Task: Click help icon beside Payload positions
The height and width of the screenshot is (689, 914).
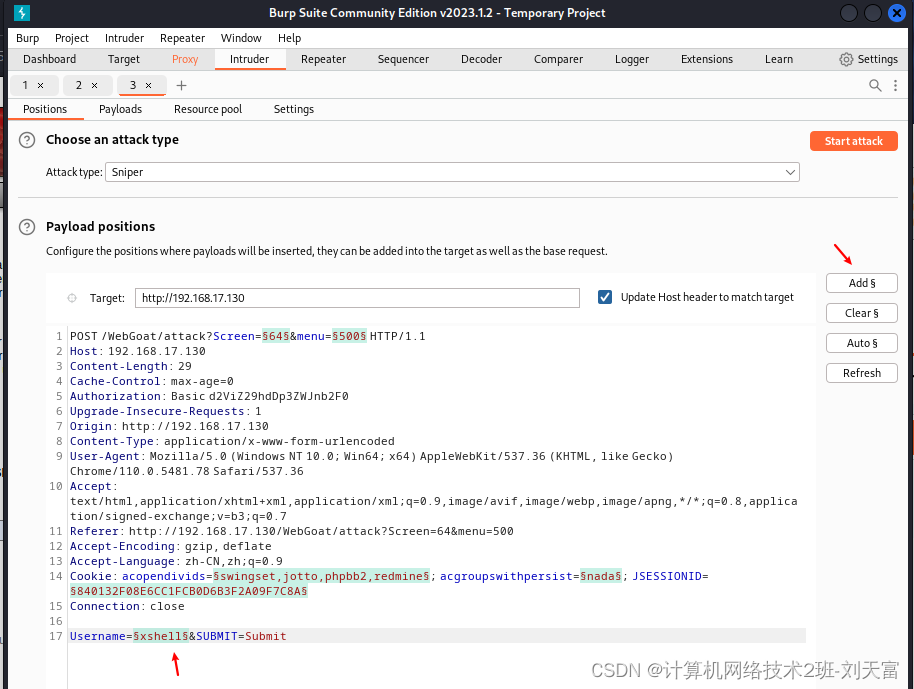Action: pyautogui.click(x=27, y=227)
